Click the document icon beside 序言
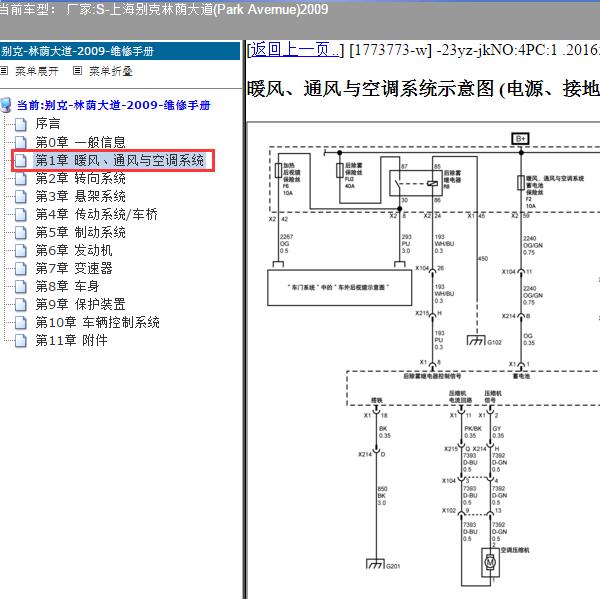600x599 pixels. click(21, 124)
